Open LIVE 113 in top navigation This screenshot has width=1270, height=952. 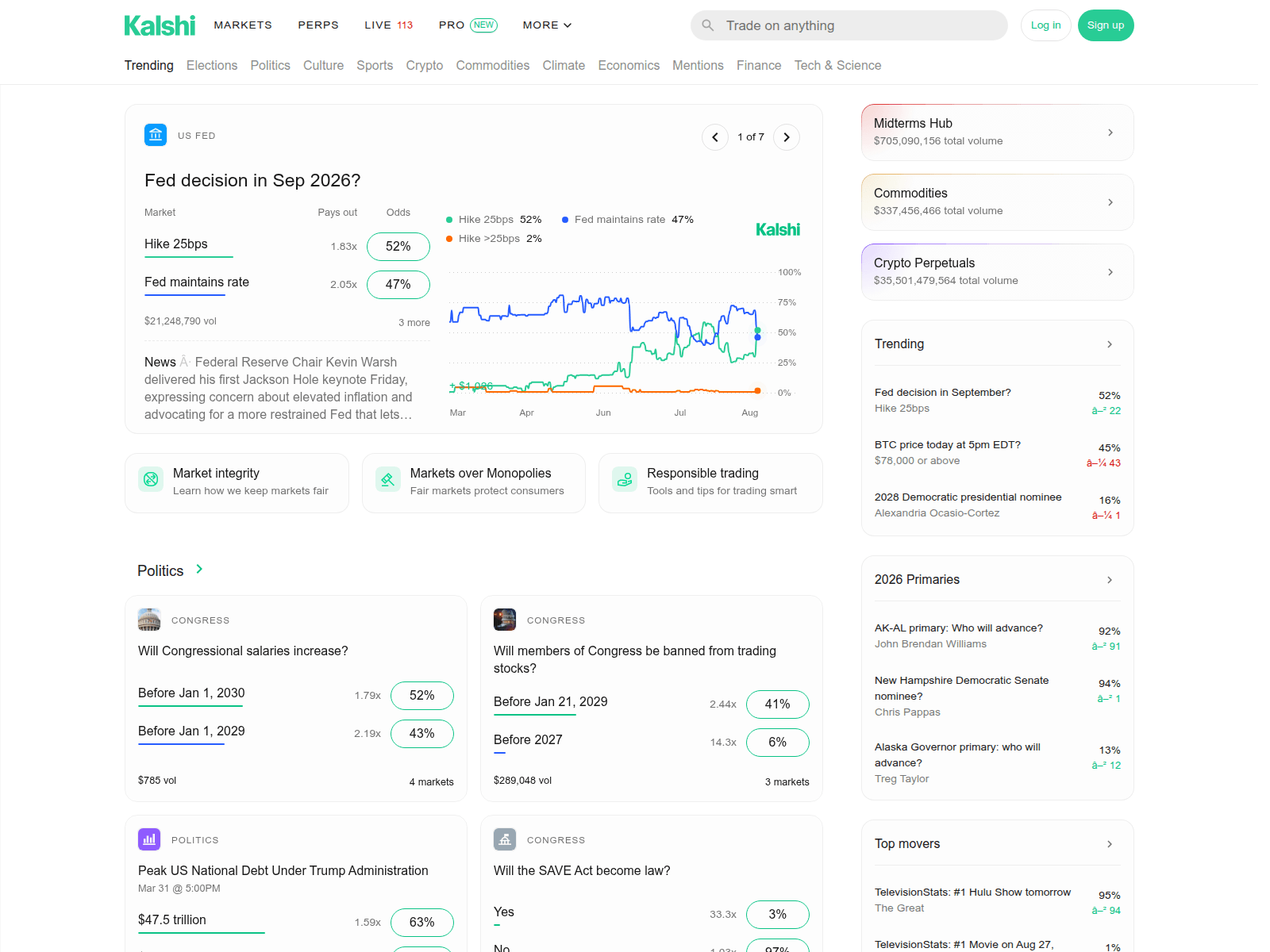pos(389,25)
